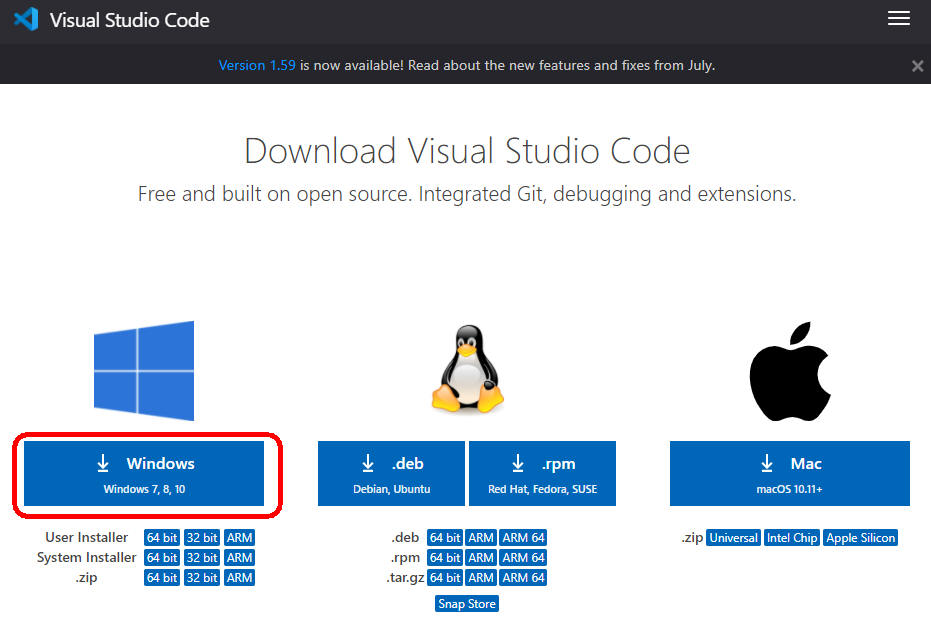Pick the .rpm 64 bit link
This screenshot has width=931, height=625.
point(445,558)
